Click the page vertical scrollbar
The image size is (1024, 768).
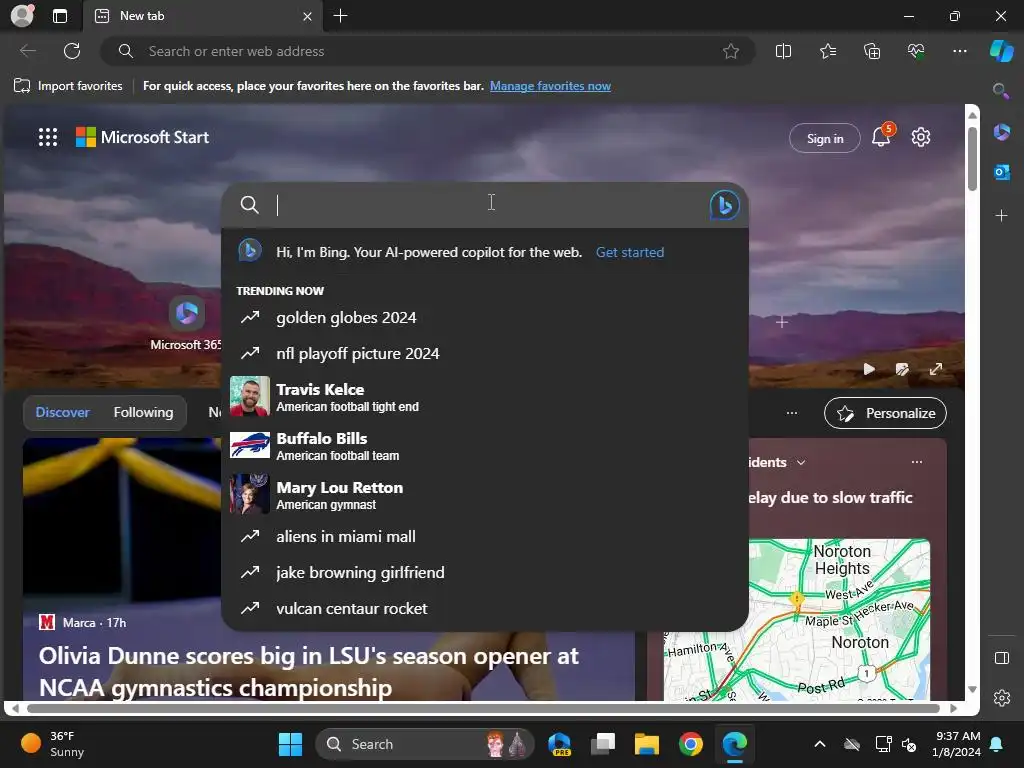[972, 159]
